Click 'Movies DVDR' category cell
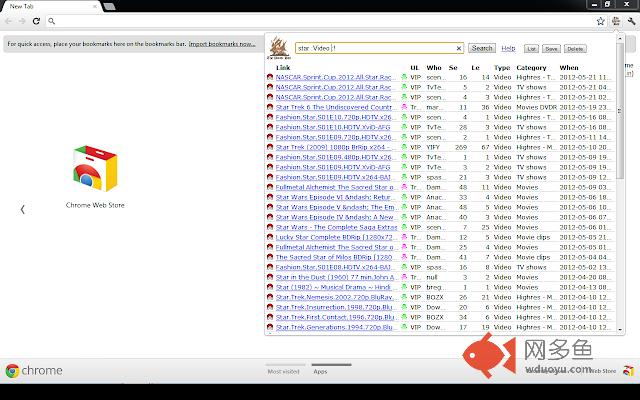This screenshot has height=400, width=640. click(x=536, y=107)
